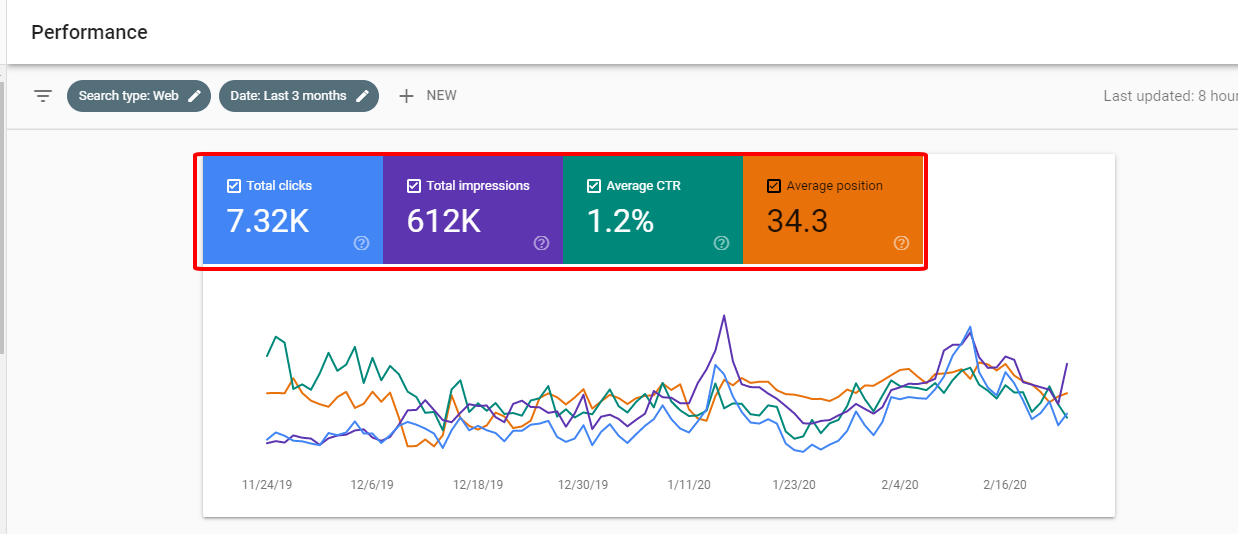Click the 12/18/19 date axis label
1238x534 pixels.
478,484
